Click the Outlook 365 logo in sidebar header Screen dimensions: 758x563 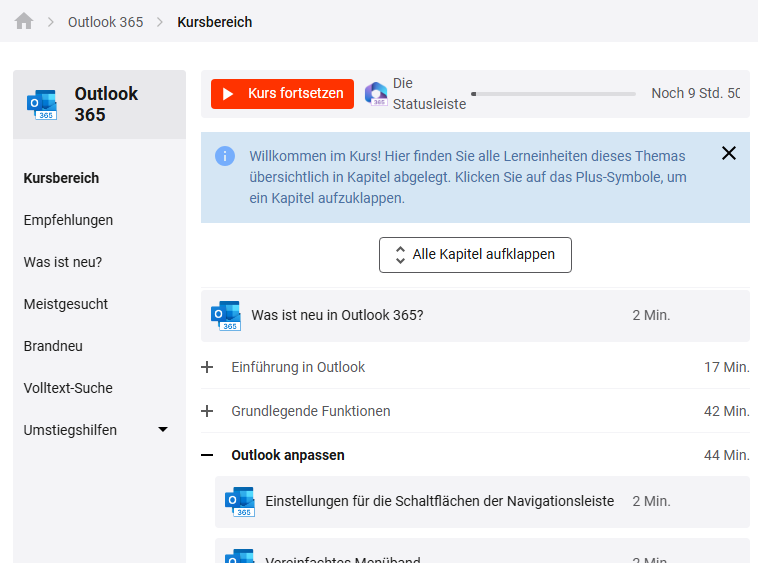(42, 104)
